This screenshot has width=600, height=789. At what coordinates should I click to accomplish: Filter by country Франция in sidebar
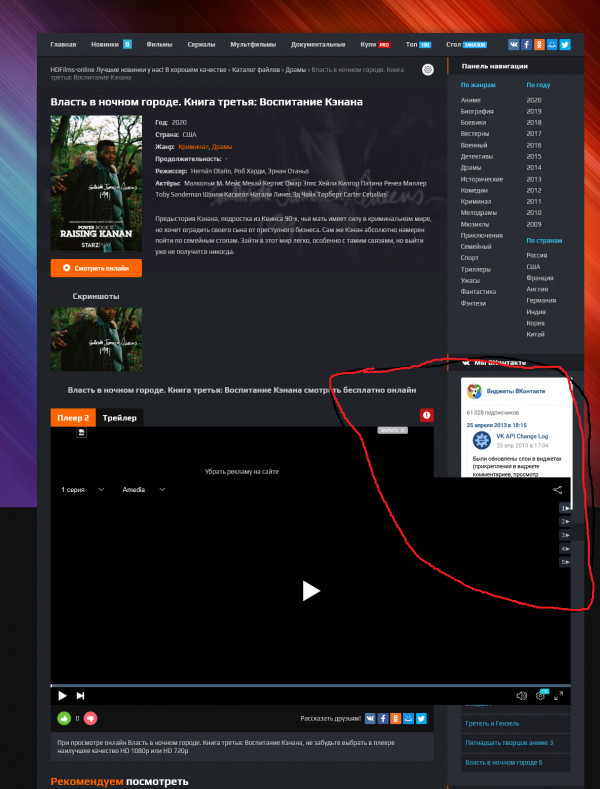click(540, 278)
